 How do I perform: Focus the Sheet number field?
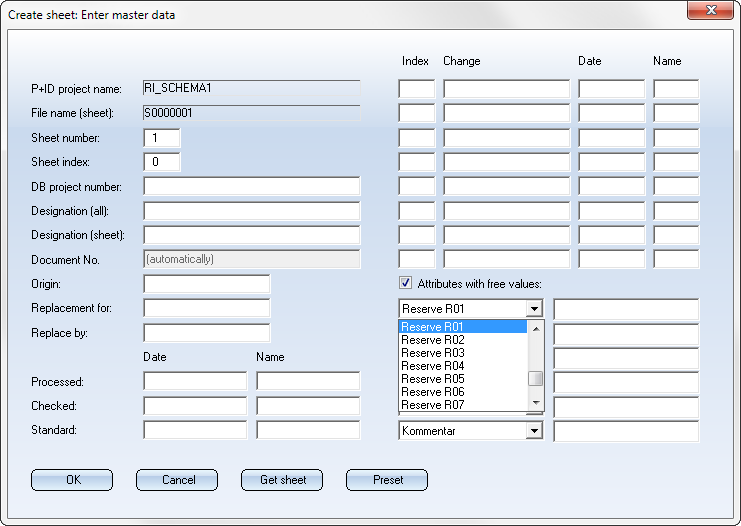[162, 138]
